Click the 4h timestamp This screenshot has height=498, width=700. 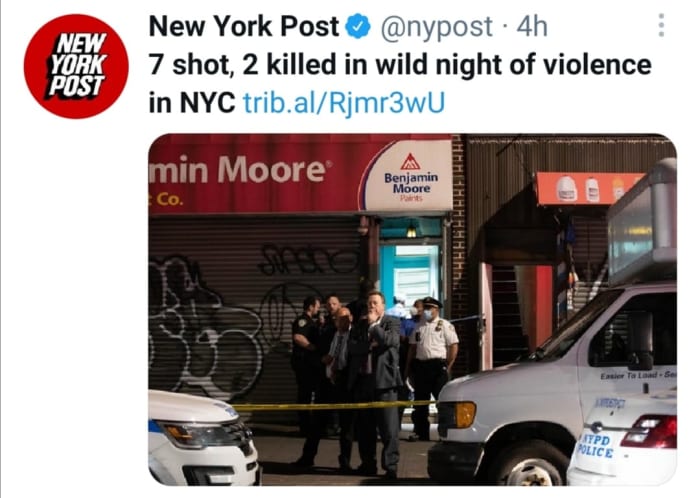coord(532,26)
